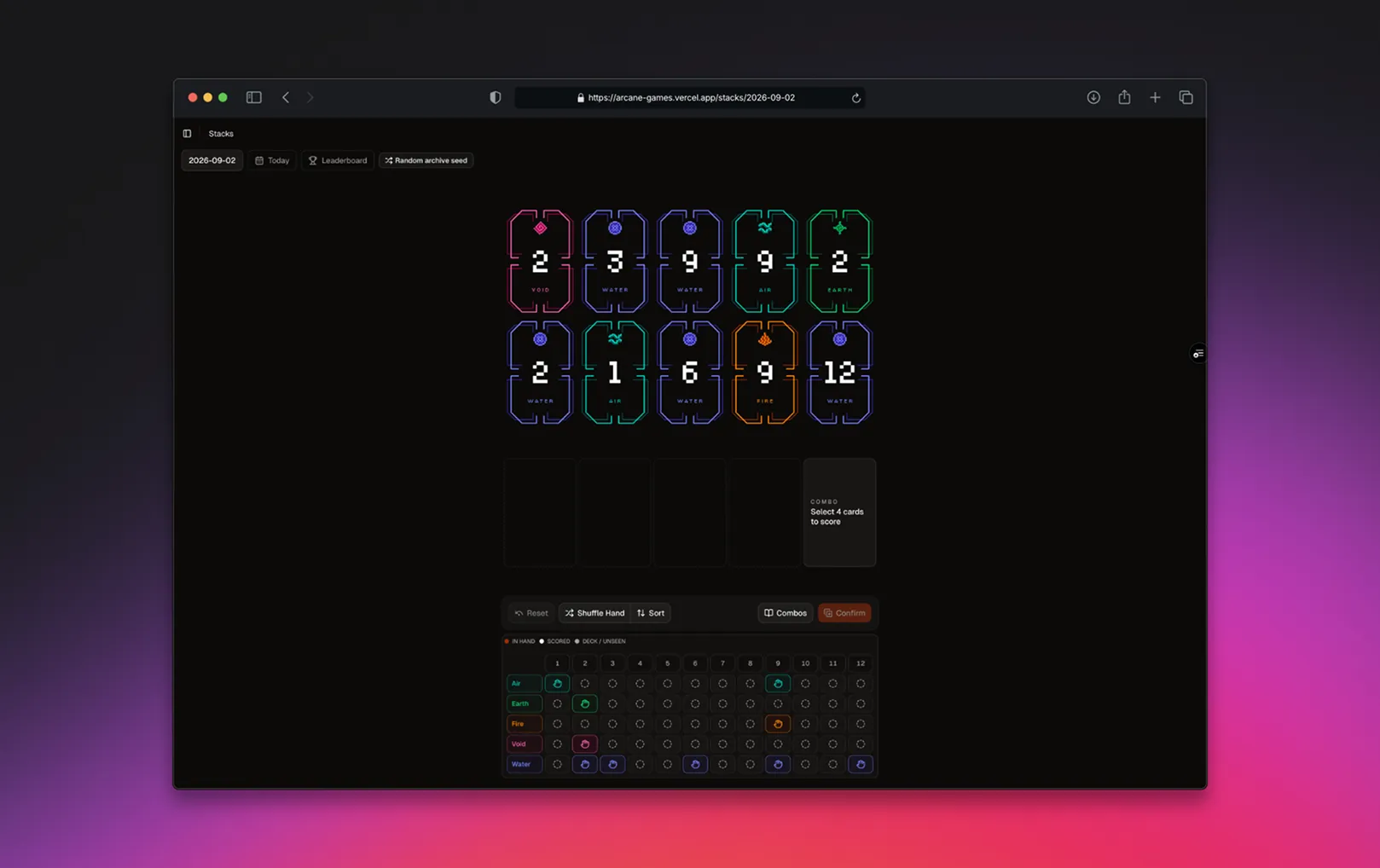This screenshot has width=1380, height=868.
Task: Click the Air 1 tracker cell
Action: tap(557, 684)
